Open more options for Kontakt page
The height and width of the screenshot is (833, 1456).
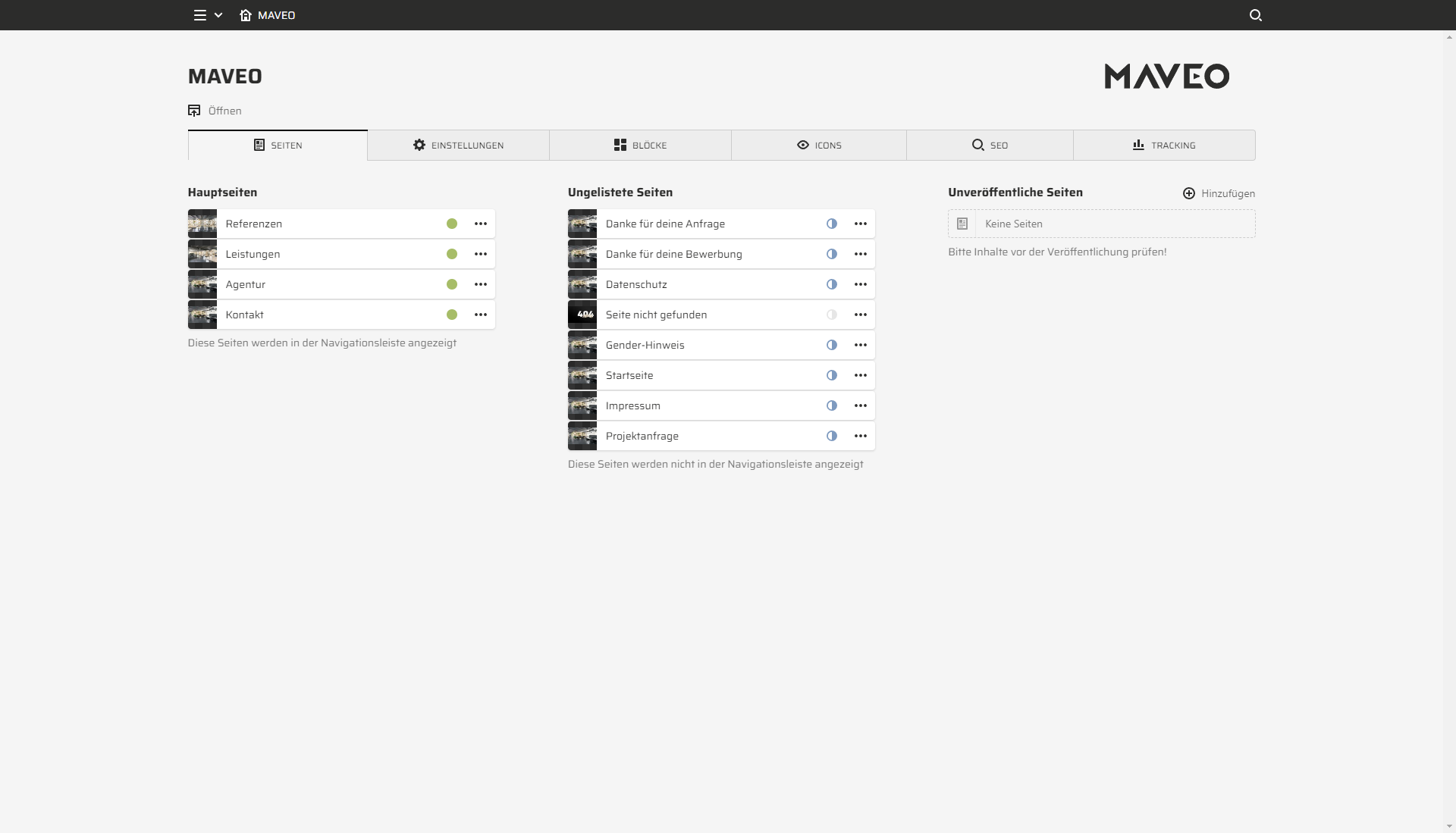click(481, 315)
